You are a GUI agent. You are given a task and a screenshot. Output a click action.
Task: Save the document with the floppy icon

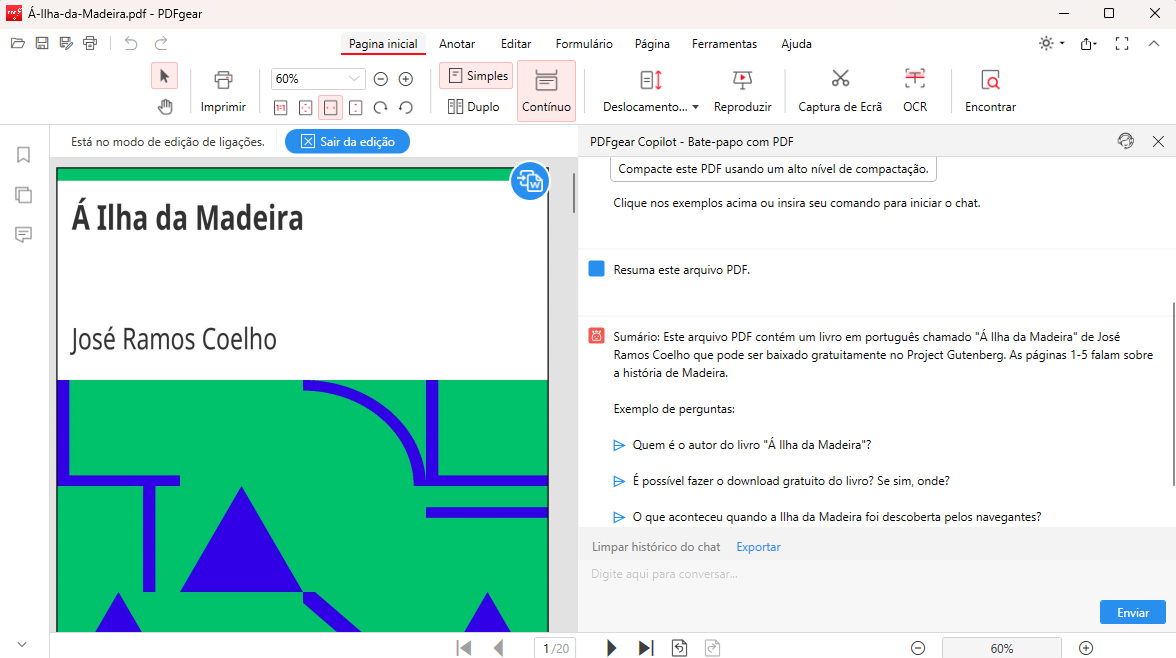[x=42, y=44]
